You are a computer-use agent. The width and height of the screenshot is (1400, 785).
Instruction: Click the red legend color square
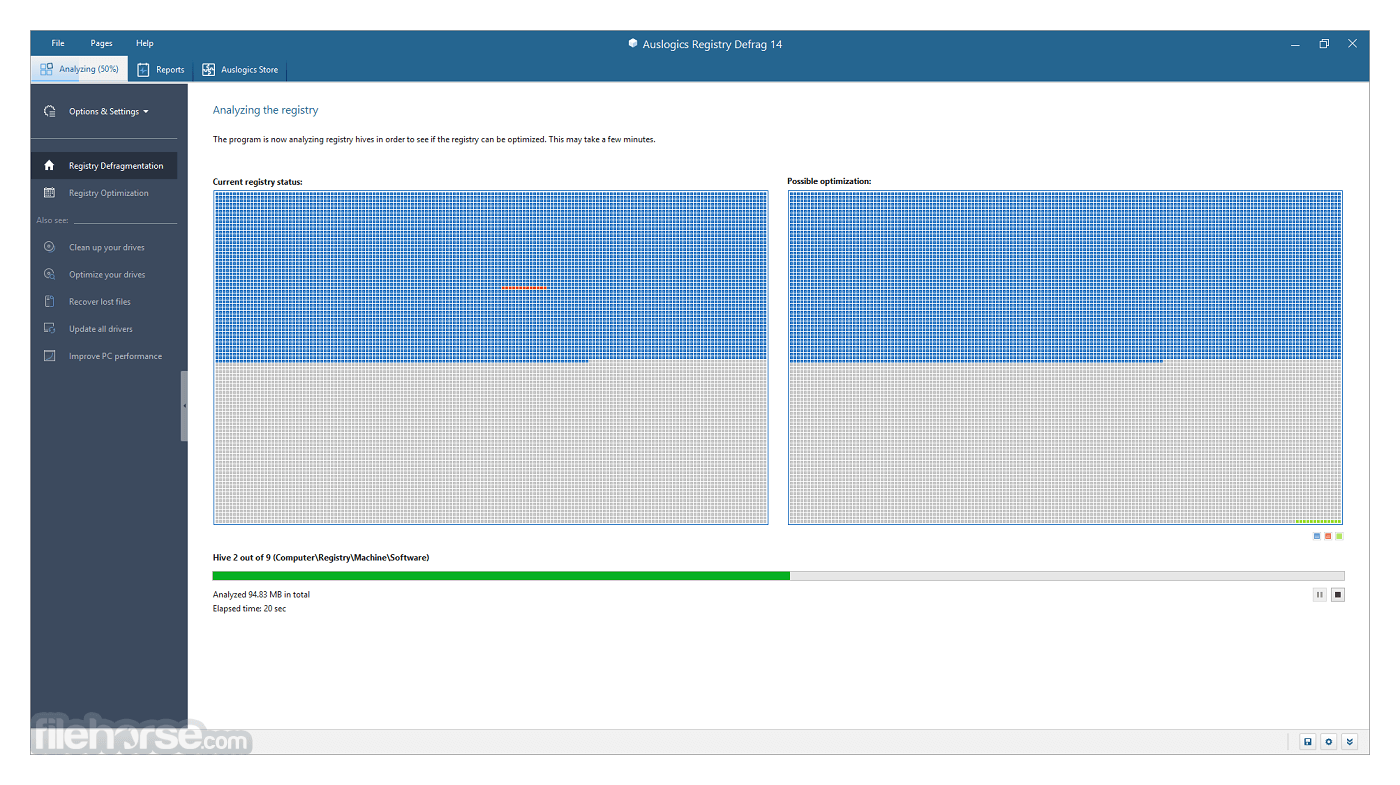point(1328,536)
